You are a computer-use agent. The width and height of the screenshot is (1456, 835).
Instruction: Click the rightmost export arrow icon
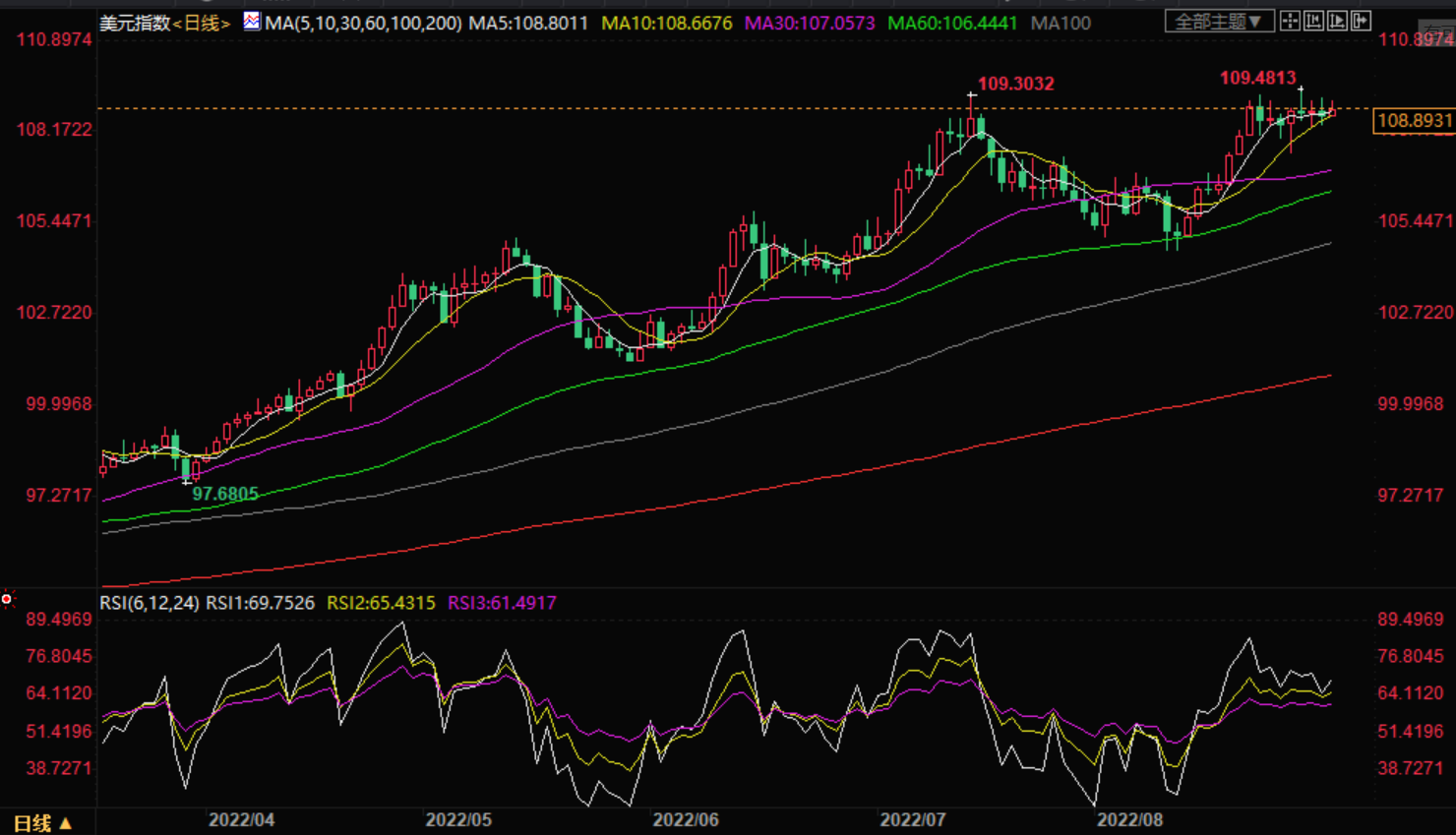click(x=1362, y=21)
